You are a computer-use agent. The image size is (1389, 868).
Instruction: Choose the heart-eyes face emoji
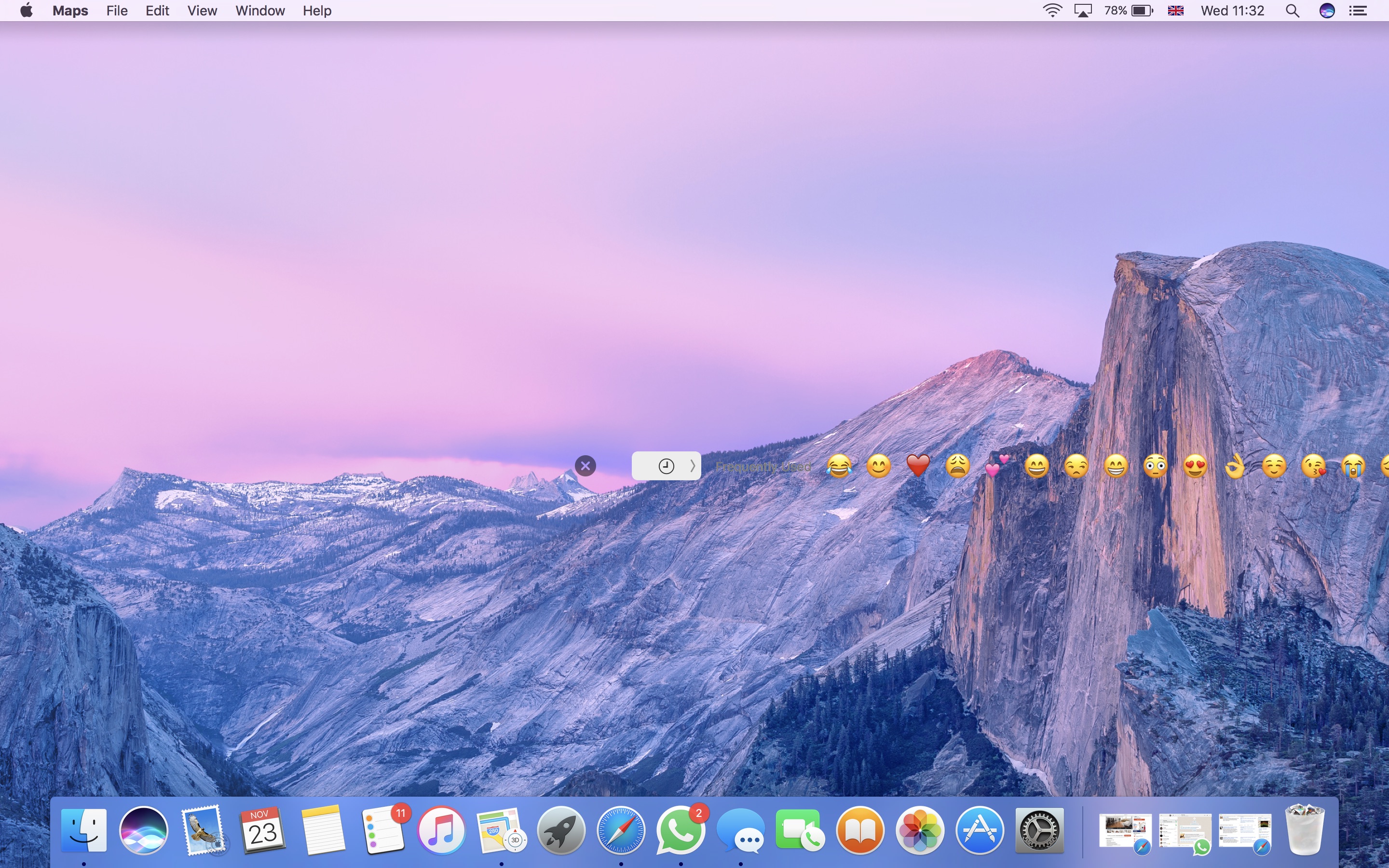[1195, 466]
